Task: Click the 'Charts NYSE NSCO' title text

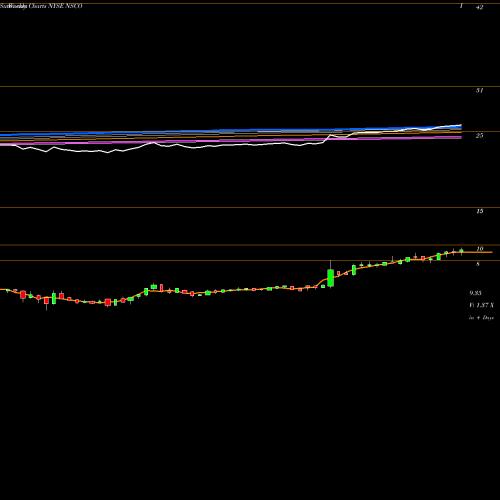Action: pyautogui.click(x=55, y=6)
